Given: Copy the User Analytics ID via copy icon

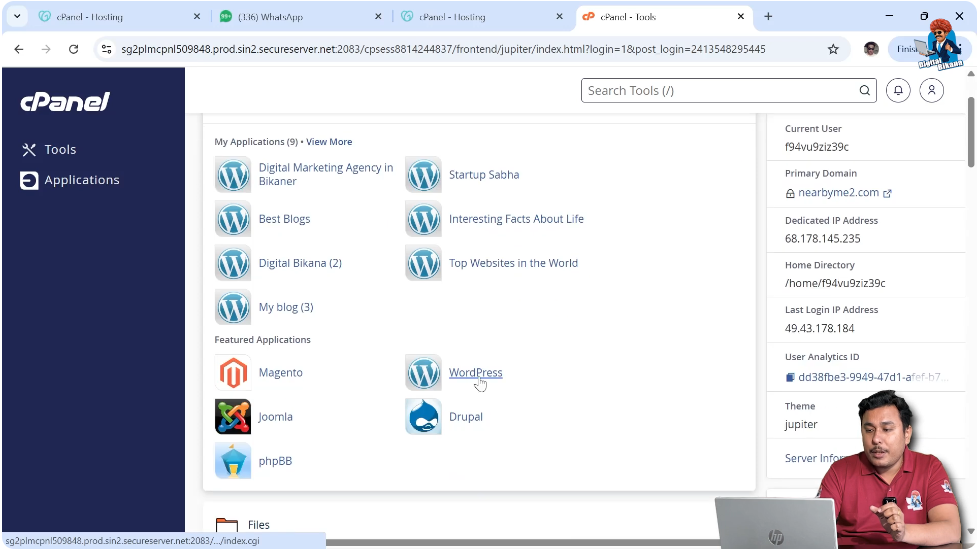Looking at the screenshot, I should click(789, 377).
